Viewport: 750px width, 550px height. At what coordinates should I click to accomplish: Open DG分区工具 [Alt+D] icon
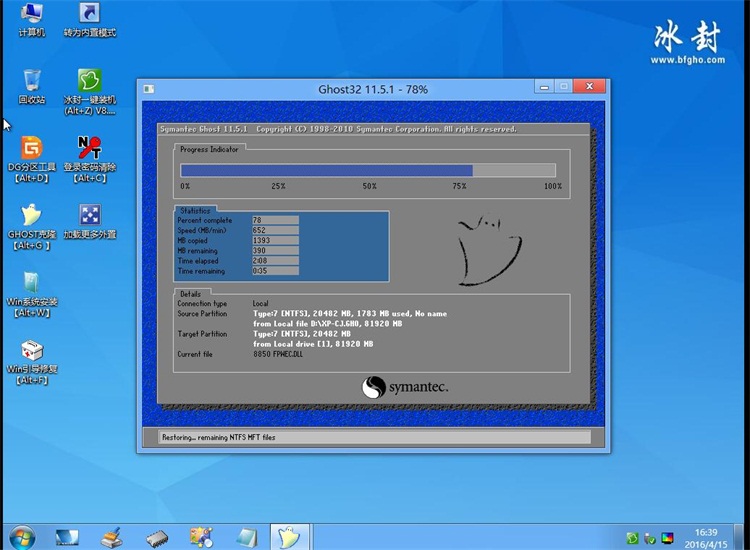[x=32, y=159]
